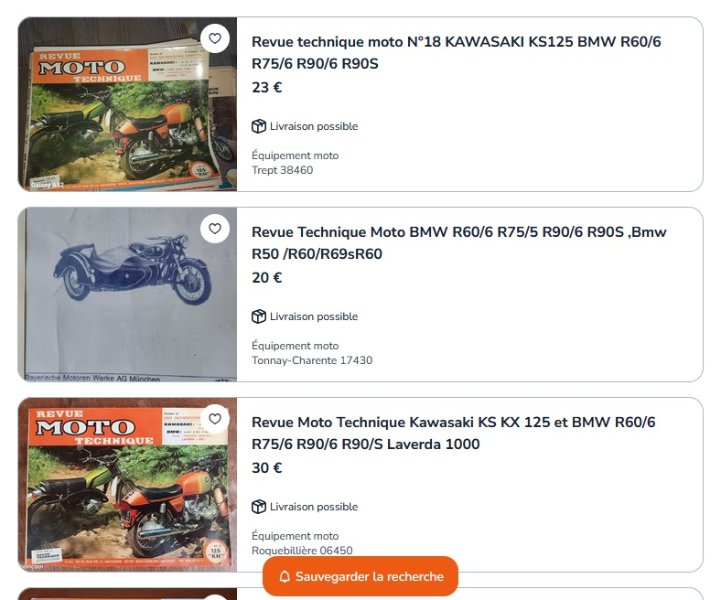Click delivery box icon in 30 € listing
The image size is (721, 600).
(x=258, y=507)
